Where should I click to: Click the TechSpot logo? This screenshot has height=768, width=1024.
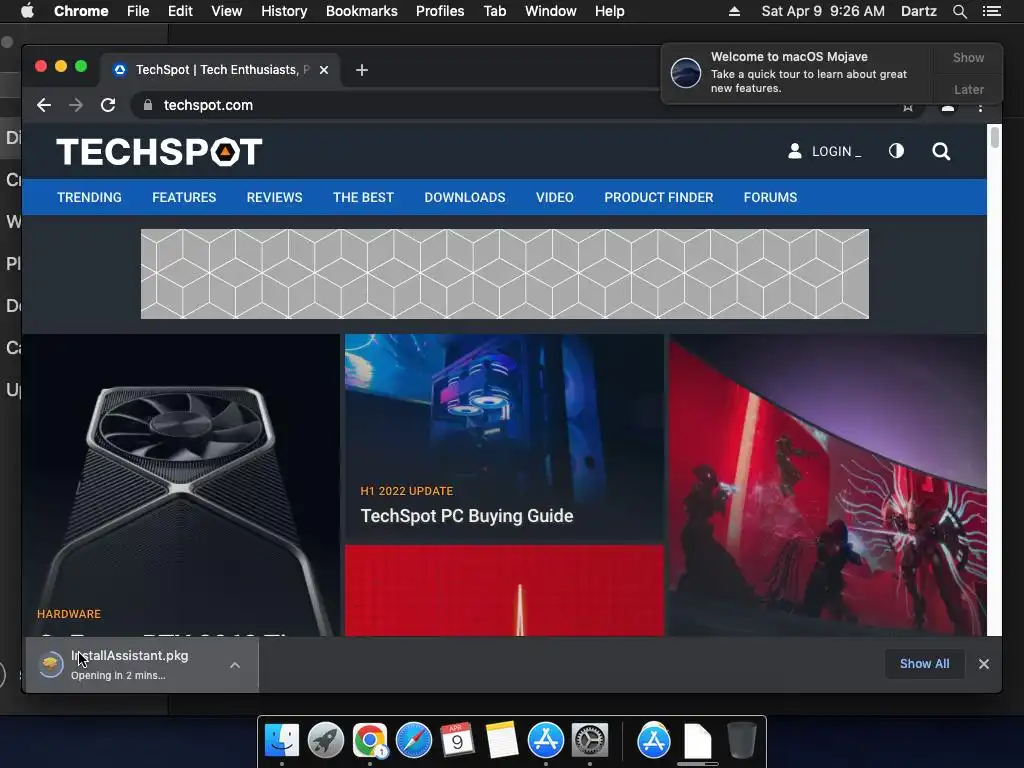click(159, 152)
